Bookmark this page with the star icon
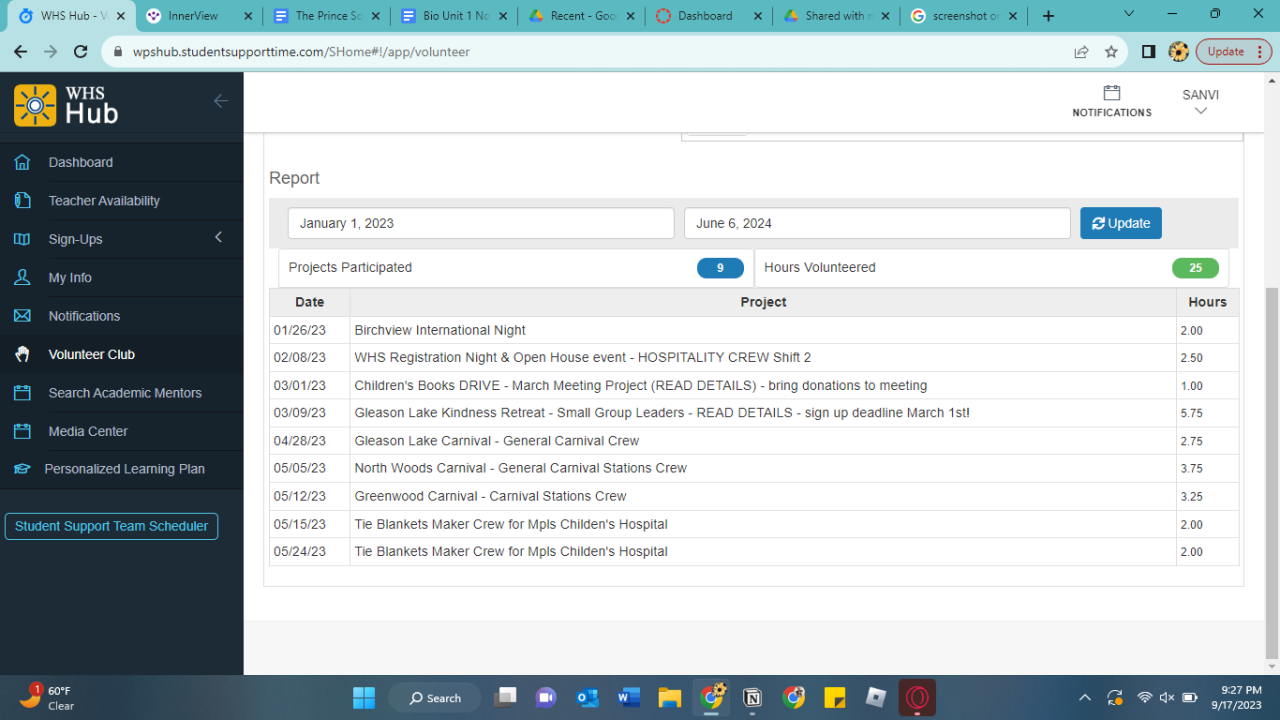 tap(1111, 52)
